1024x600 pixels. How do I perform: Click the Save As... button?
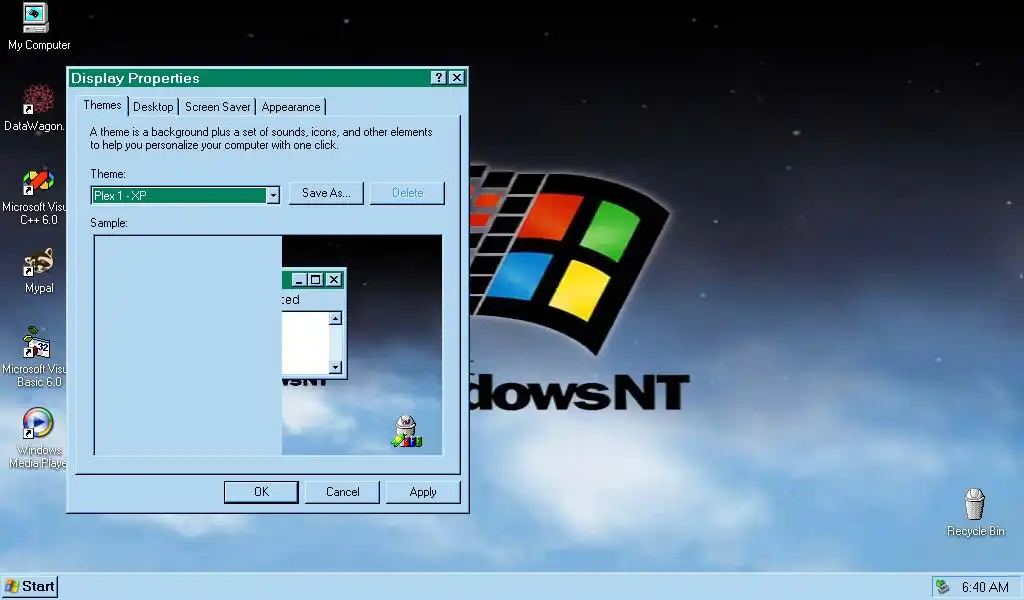click(326, 193)
